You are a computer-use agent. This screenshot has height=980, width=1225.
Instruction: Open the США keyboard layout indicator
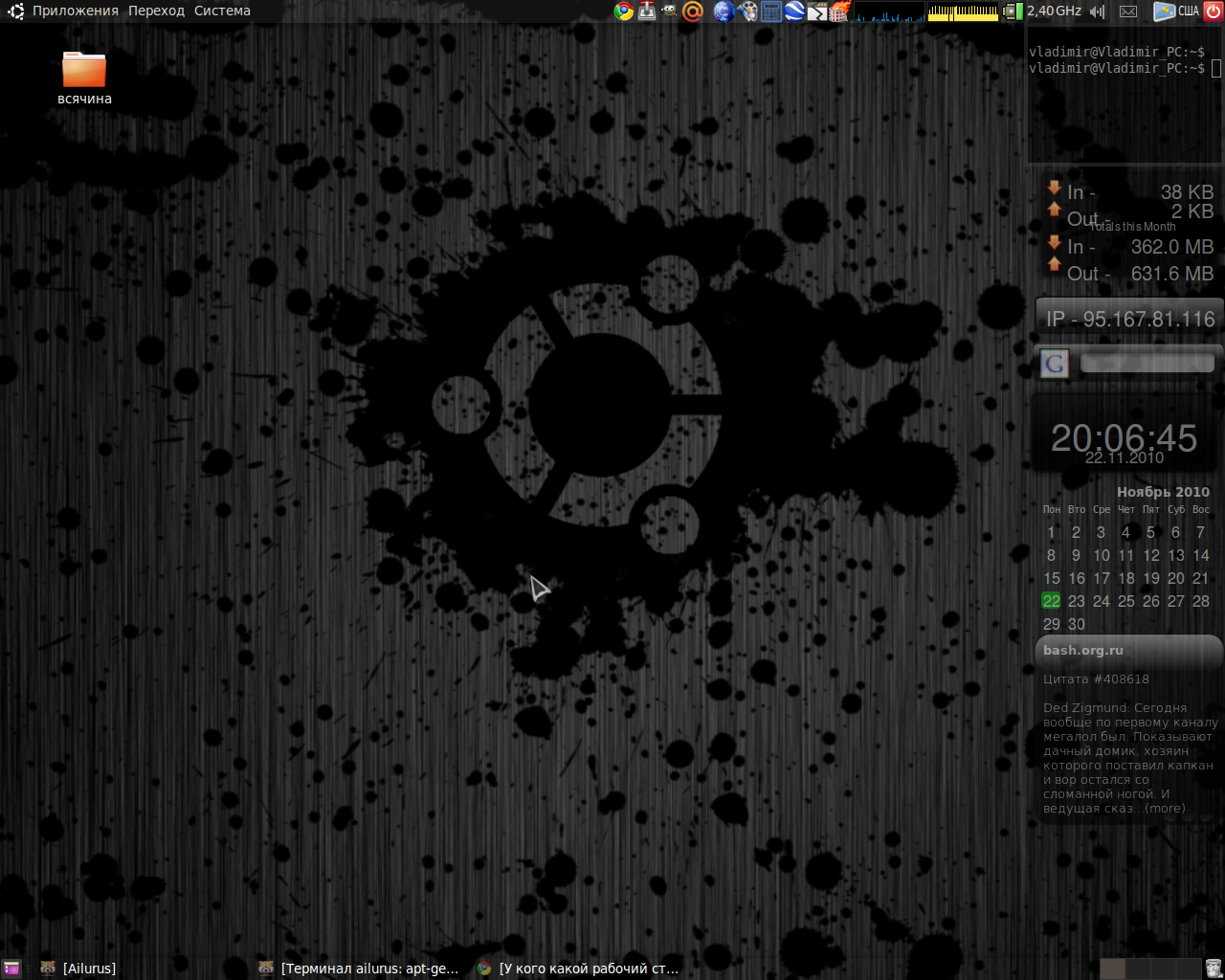pyautogui.click(x=1177, y=11)
